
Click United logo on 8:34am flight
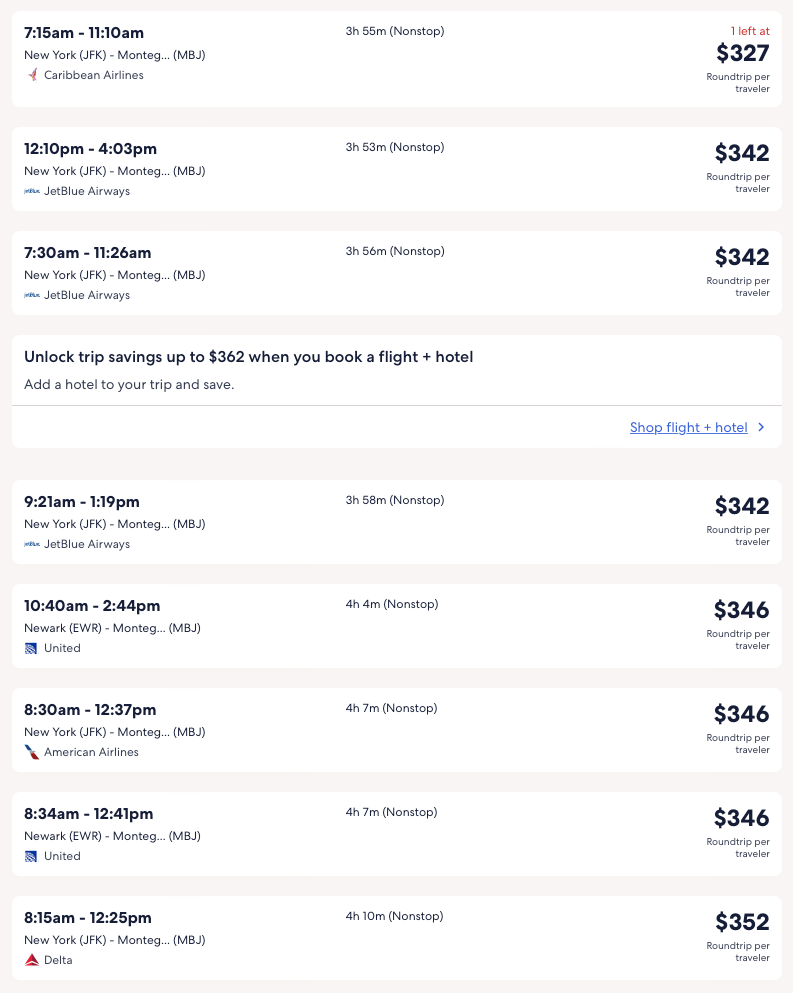(x=31, y=856)
